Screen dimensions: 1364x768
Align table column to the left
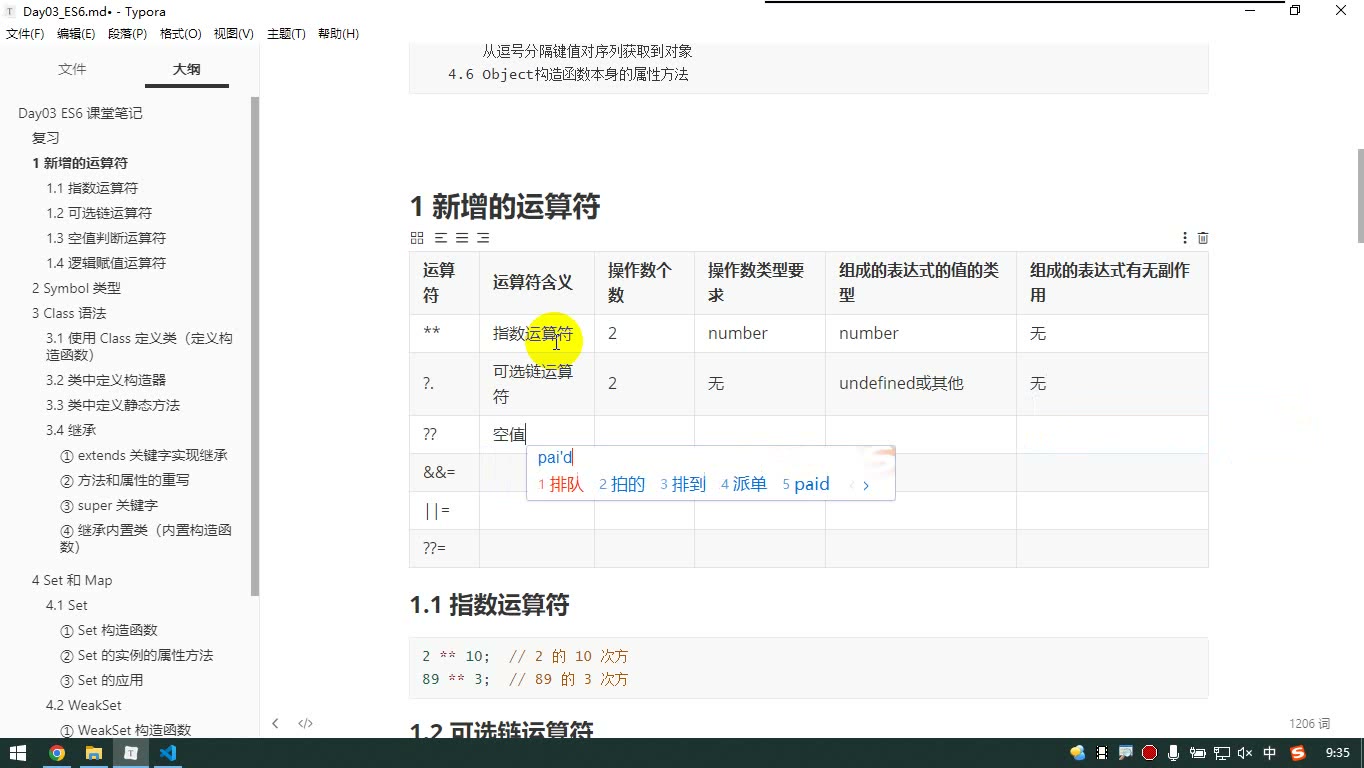pos(441,238)
